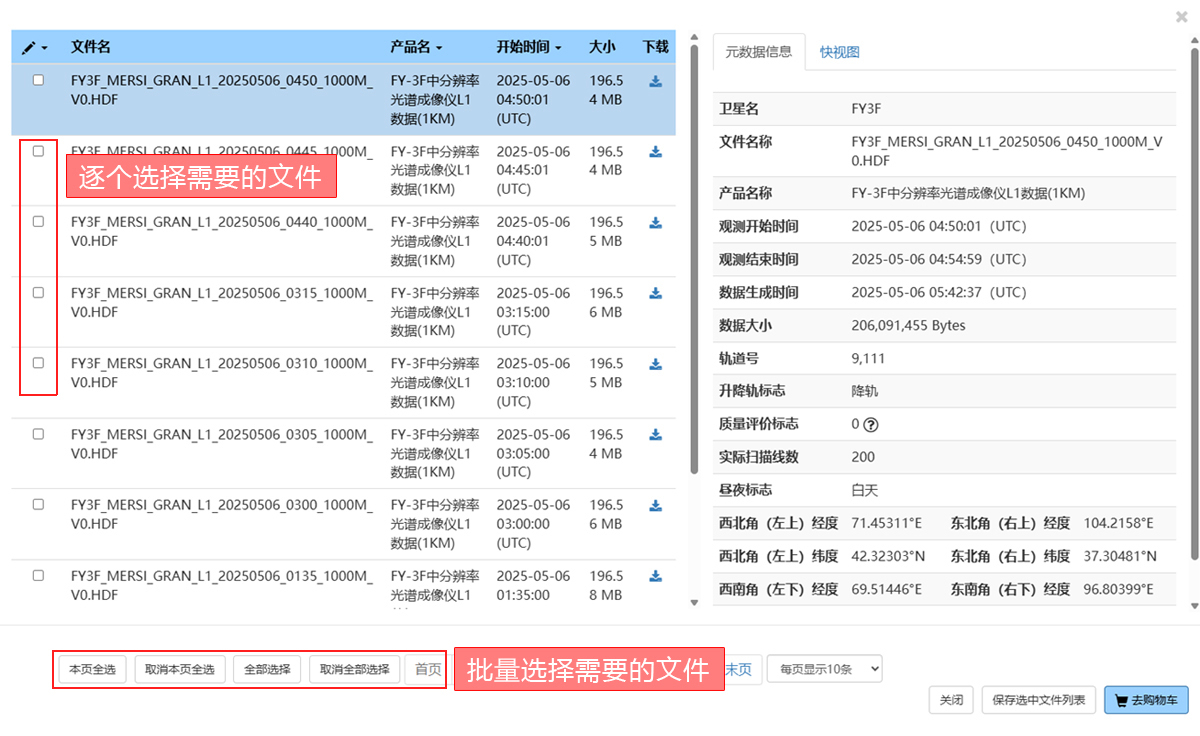Click the file list vertical scrollbar
This screenshot has width=1200, height=736.
694,250
